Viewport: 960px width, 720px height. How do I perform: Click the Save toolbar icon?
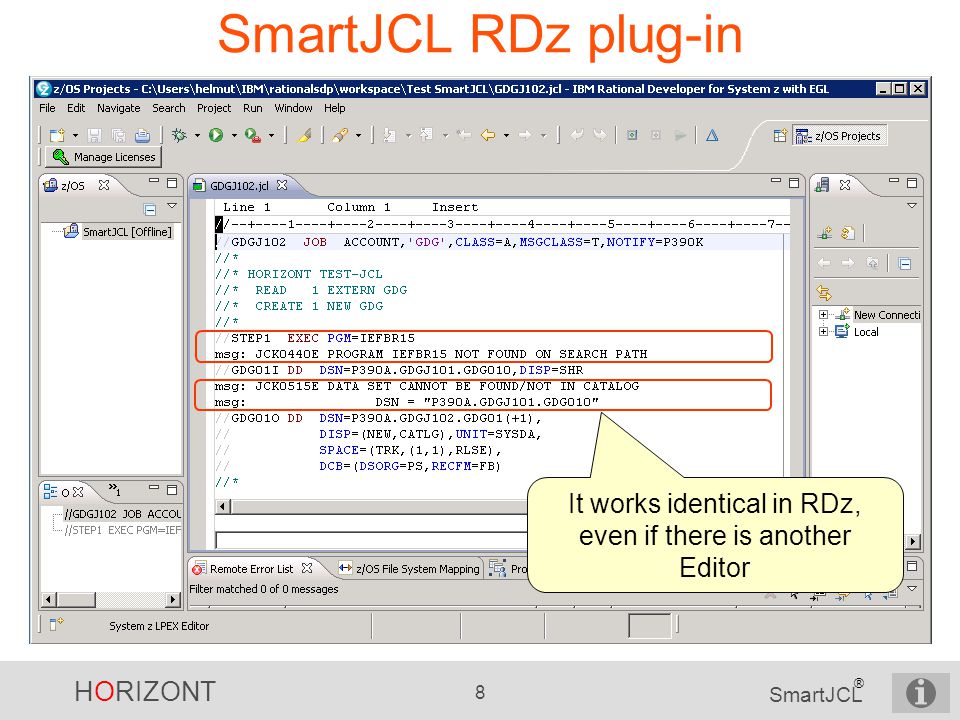pyautogui.click(x=94, y=135)
